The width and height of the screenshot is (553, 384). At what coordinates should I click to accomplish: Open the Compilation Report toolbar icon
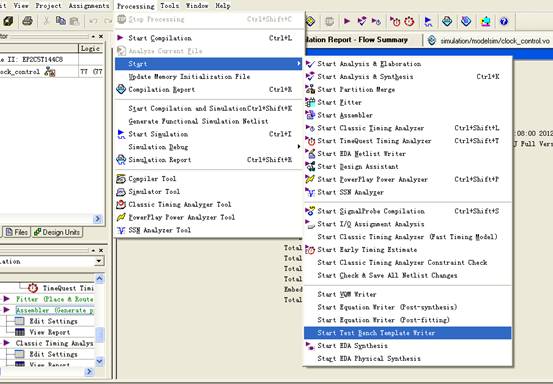pyautogui.click(x=447, y=22)
